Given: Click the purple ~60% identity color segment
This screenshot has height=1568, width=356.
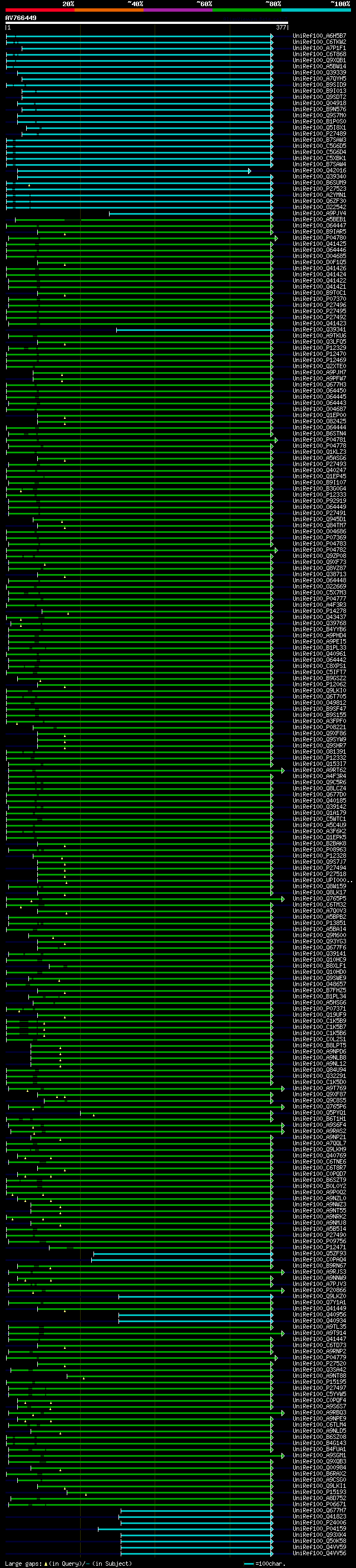Looking at the screenshot, I should (177, 10).
